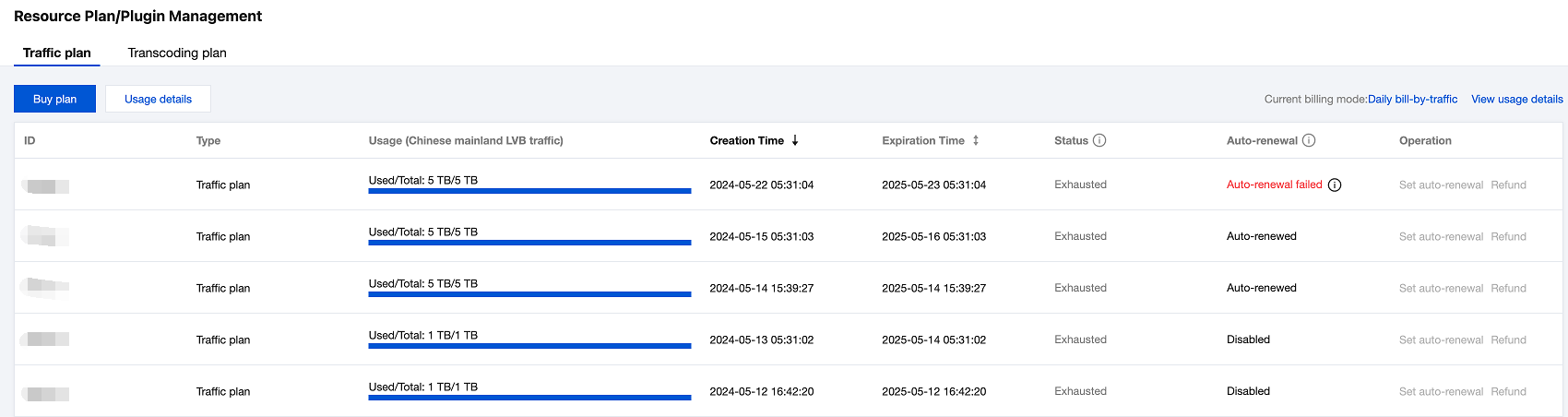This screenshot has width=1568, height=417.
Task: Click Refund for the 2024-05-12 plan
Action: 1508,391
